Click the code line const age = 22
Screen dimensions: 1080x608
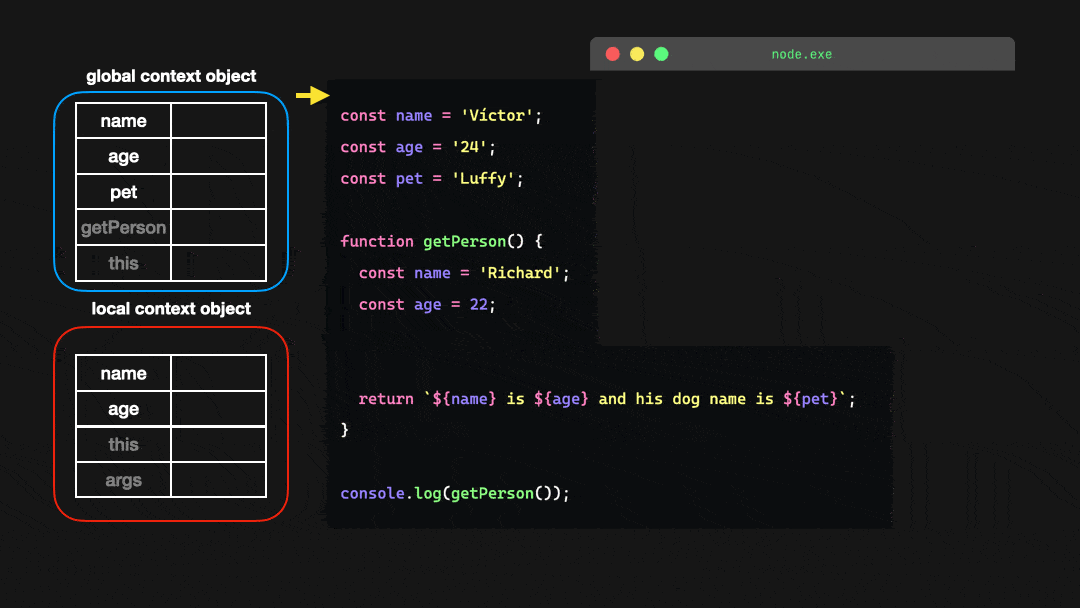point(427,305)
